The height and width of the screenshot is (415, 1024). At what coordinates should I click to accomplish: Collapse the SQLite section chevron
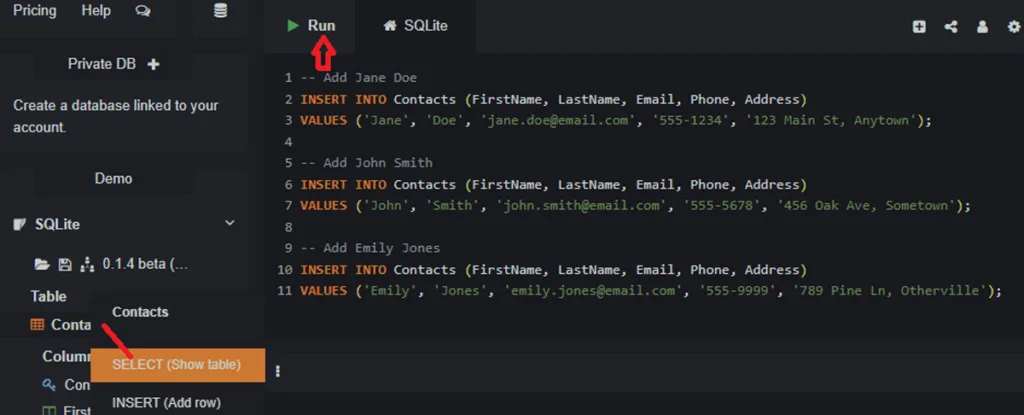click(229, 224)
